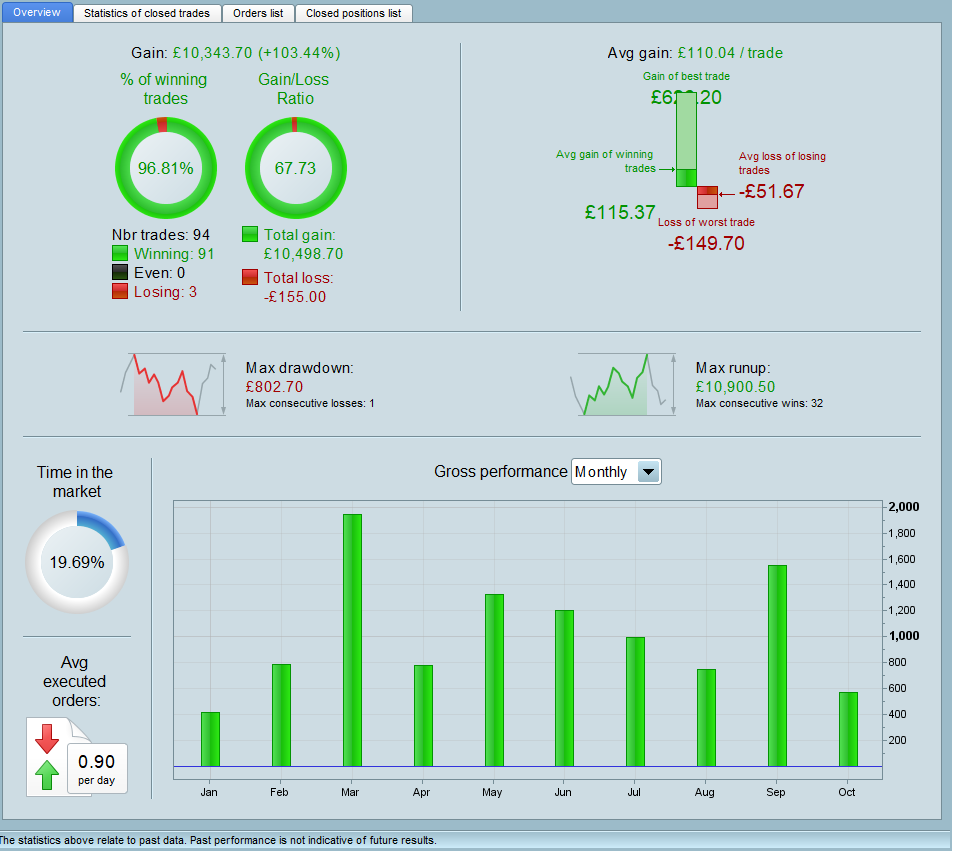Viewport: 956px width, 851px height.
Task: Click the £115.37 avg winning gain value
Action: pyautogui.click(x=620, y=212)
